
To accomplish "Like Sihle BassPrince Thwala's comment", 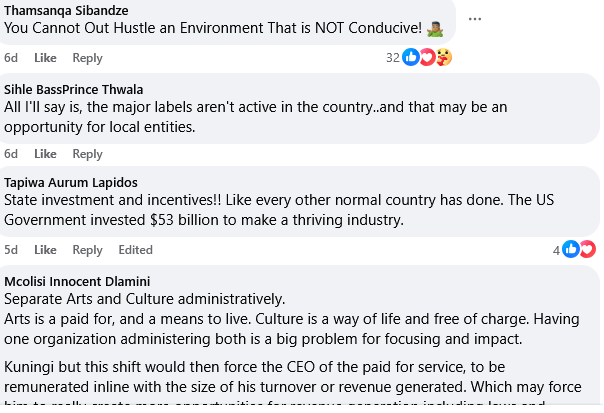I will coord(45,154).
